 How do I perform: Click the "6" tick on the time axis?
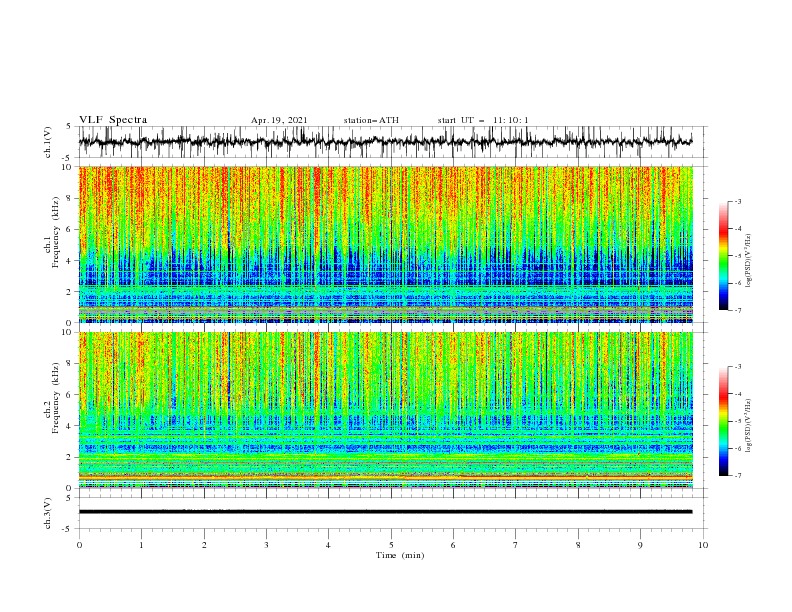point(453,545)
